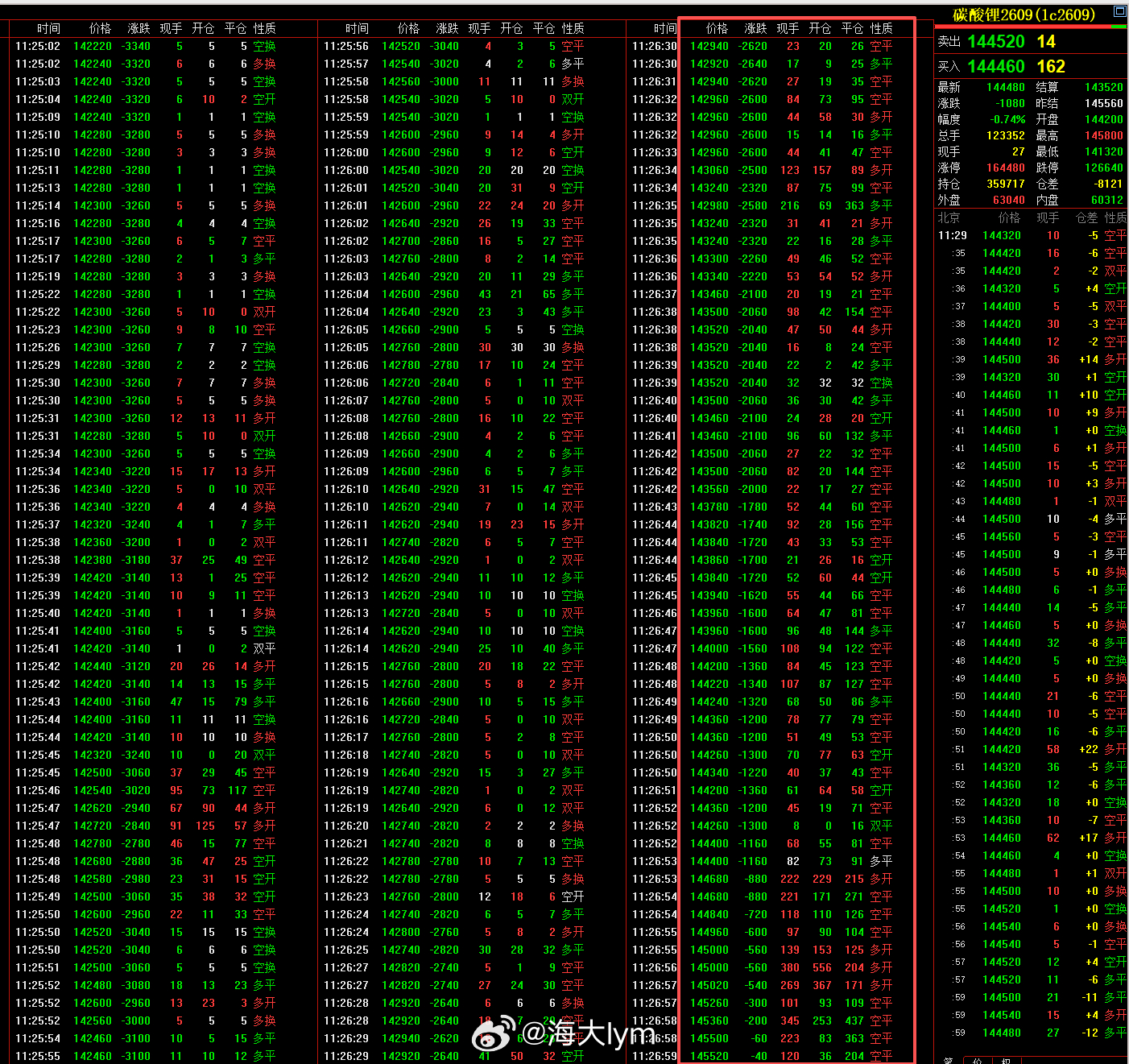Click the 昨结 value 145560
Viewport: 1129px width, 1064px height.
[x=1103, y=103]
